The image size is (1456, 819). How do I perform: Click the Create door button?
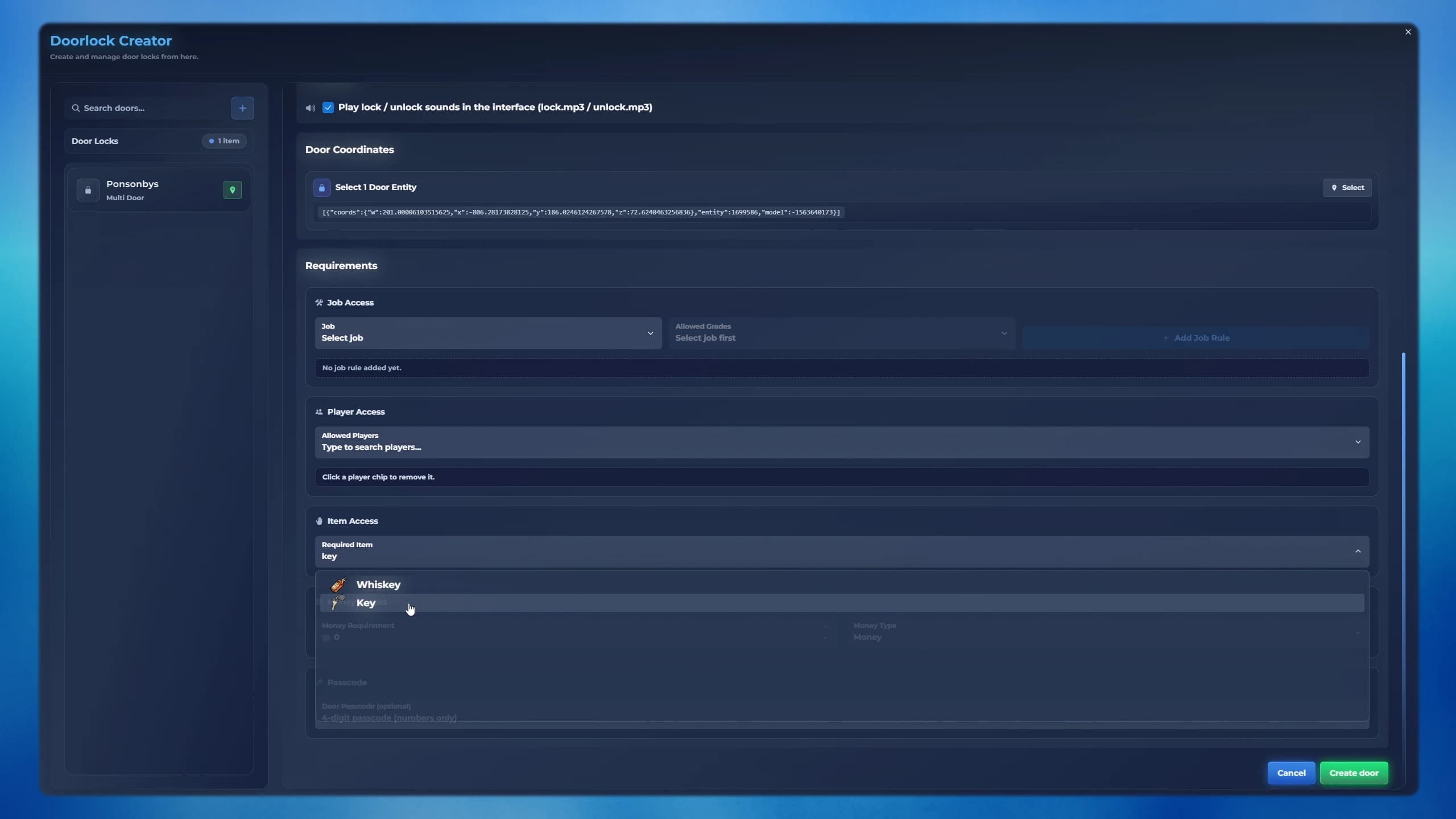coord(1354,773)
